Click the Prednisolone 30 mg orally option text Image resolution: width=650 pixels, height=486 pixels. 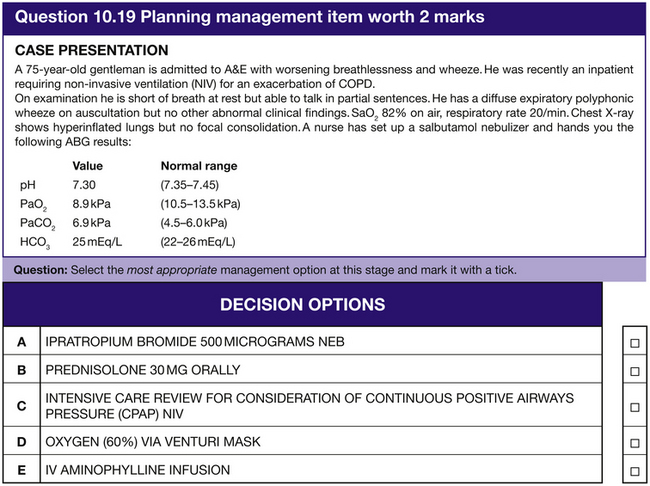pyautogui.click(x=143, y=370)
